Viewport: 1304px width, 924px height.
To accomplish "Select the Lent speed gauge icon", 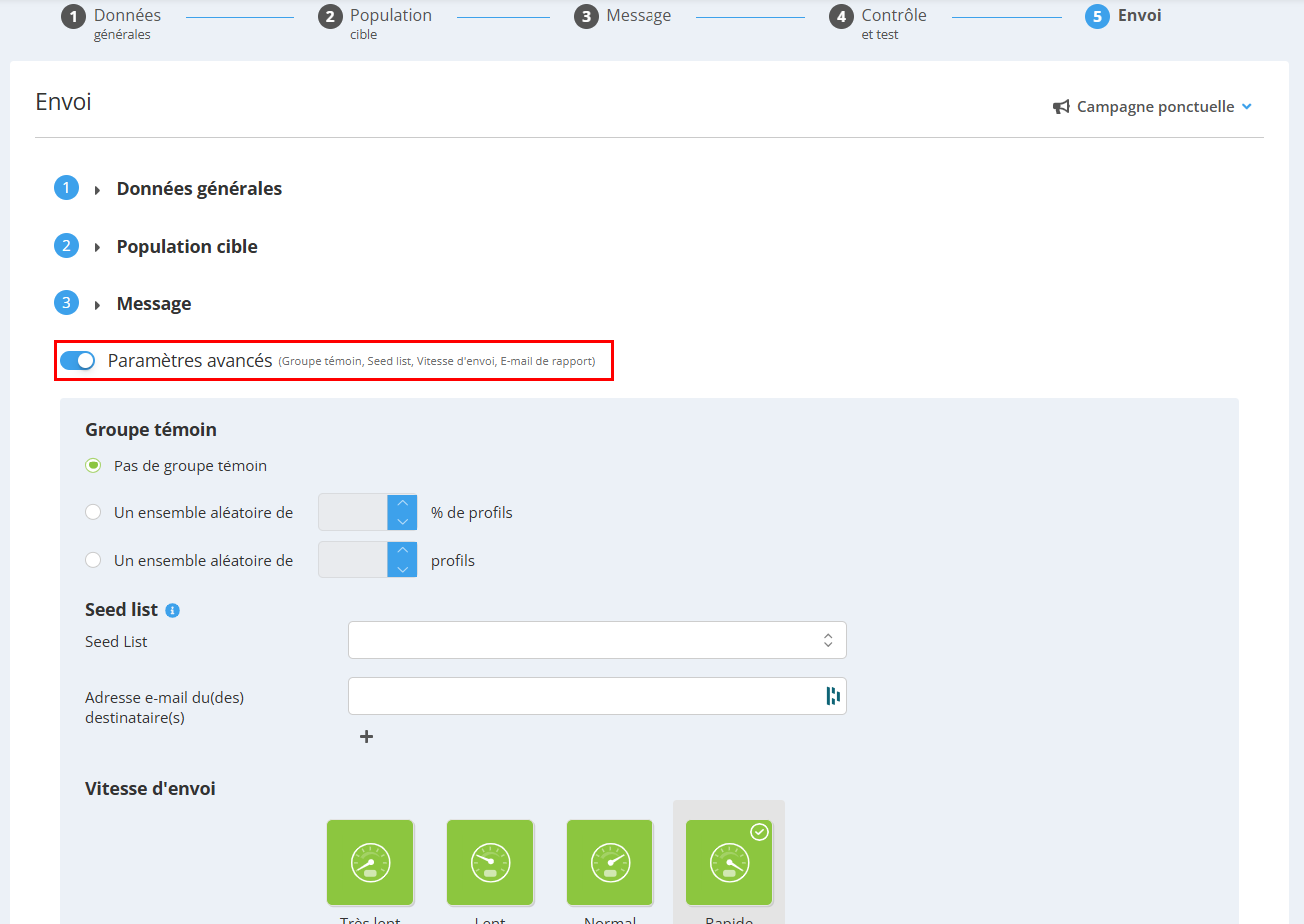I will coord(490,862).
